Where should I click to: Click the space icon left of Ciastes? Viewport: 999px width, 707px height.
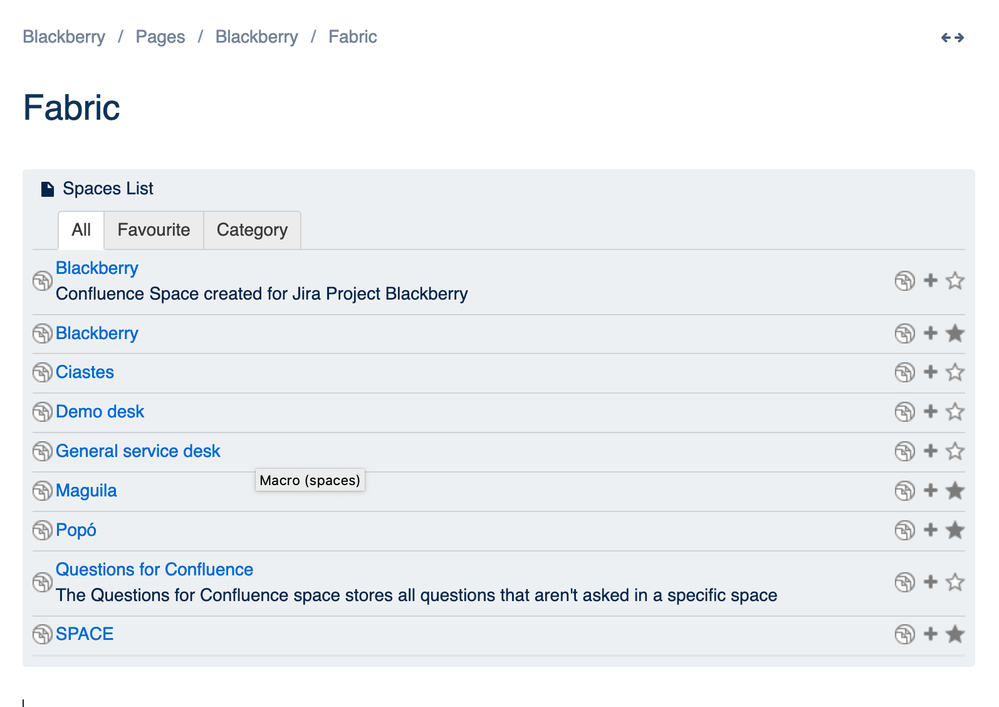[x=42, y=373]
